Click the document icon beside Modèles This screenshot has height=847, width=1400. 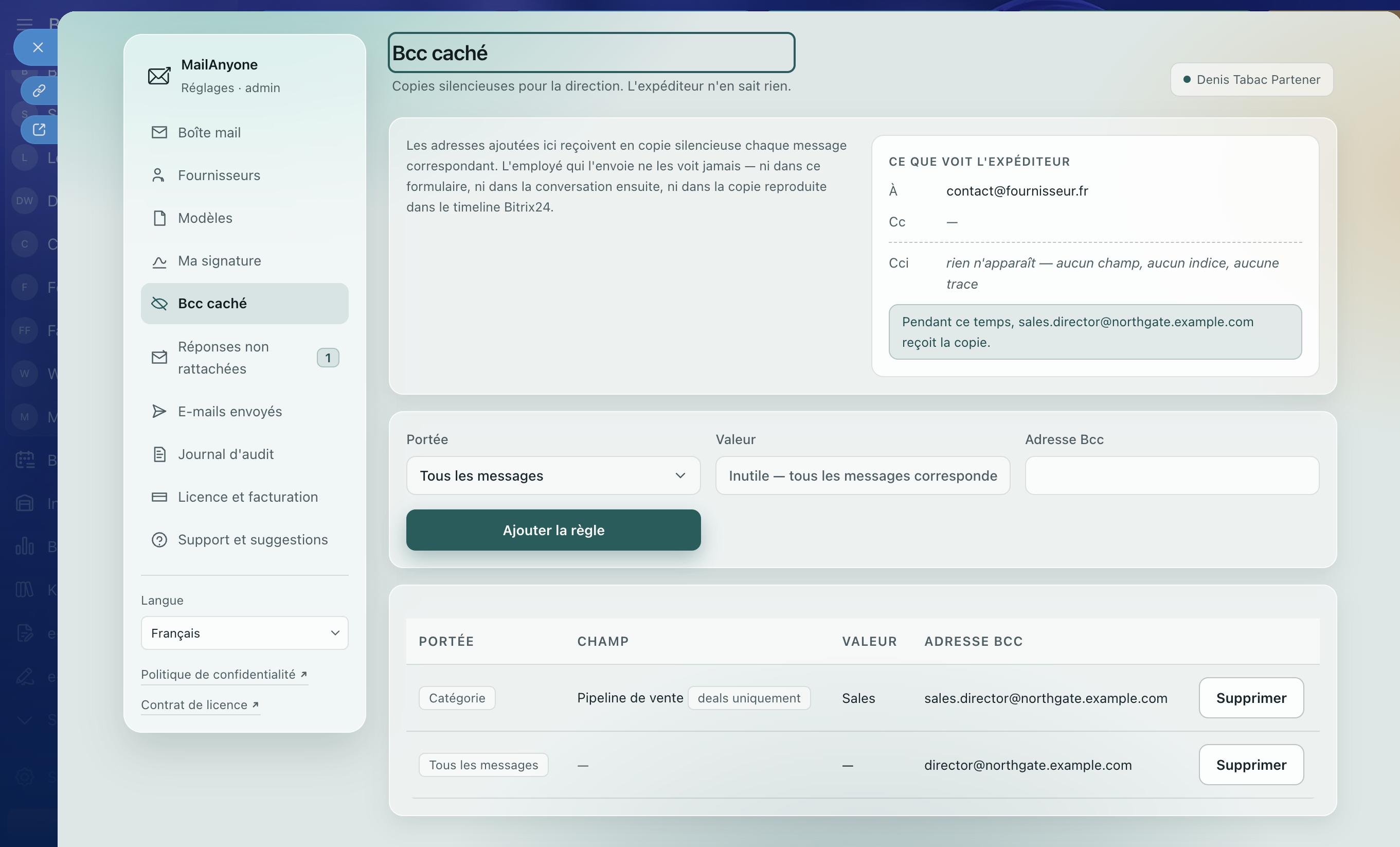coord(159,218)
